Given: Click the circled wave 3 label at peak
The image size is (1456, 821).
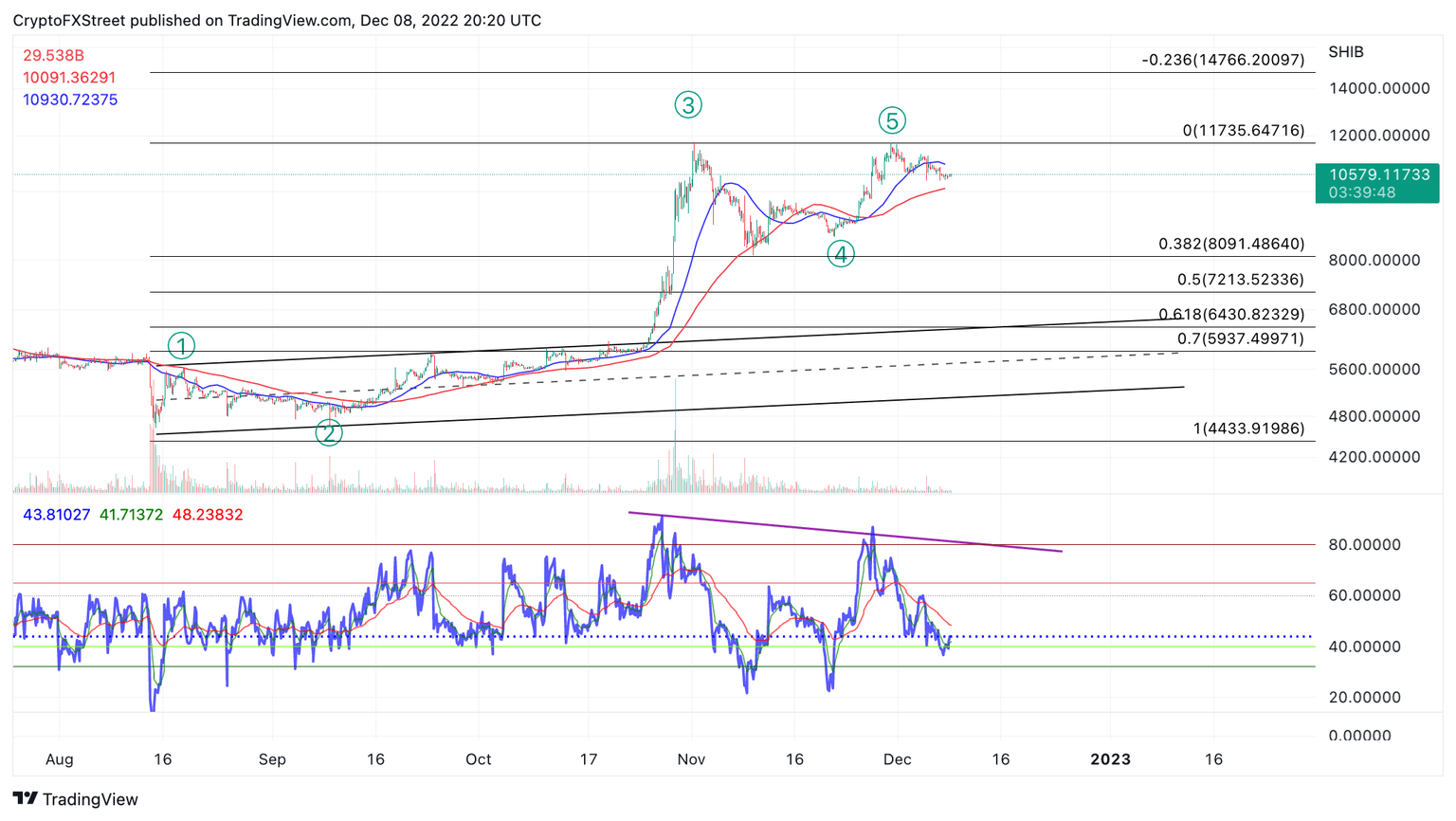Looking at the screenshot, I should 688,105.
